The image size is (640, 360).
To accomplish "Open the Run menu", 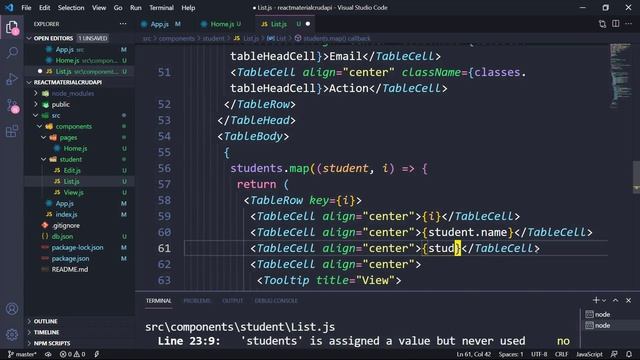I will (x=136, y=8).
